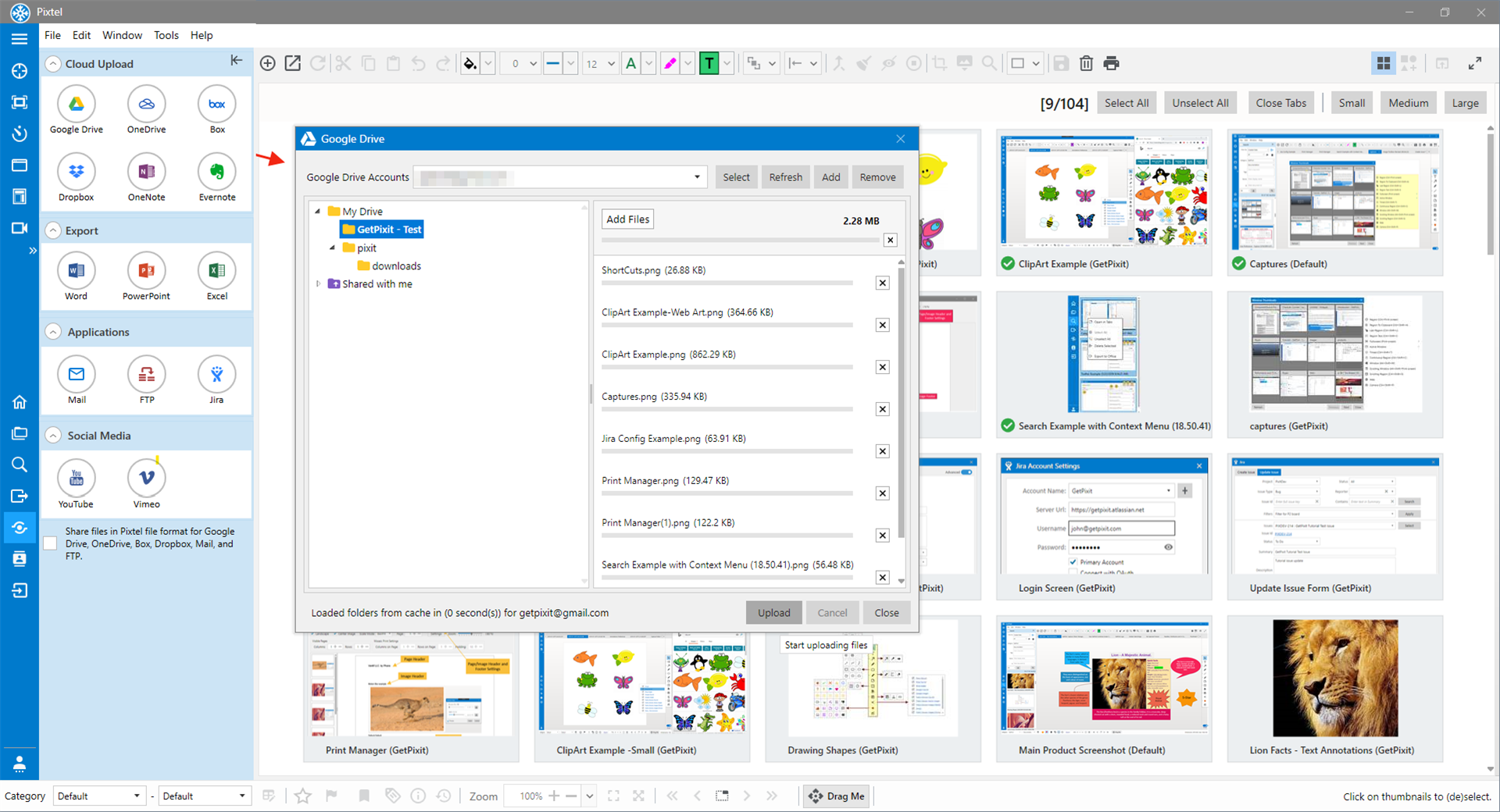1500x812 pixels.
Task: Open the hamburger menu in sidebar
Action: click(20, 39)
